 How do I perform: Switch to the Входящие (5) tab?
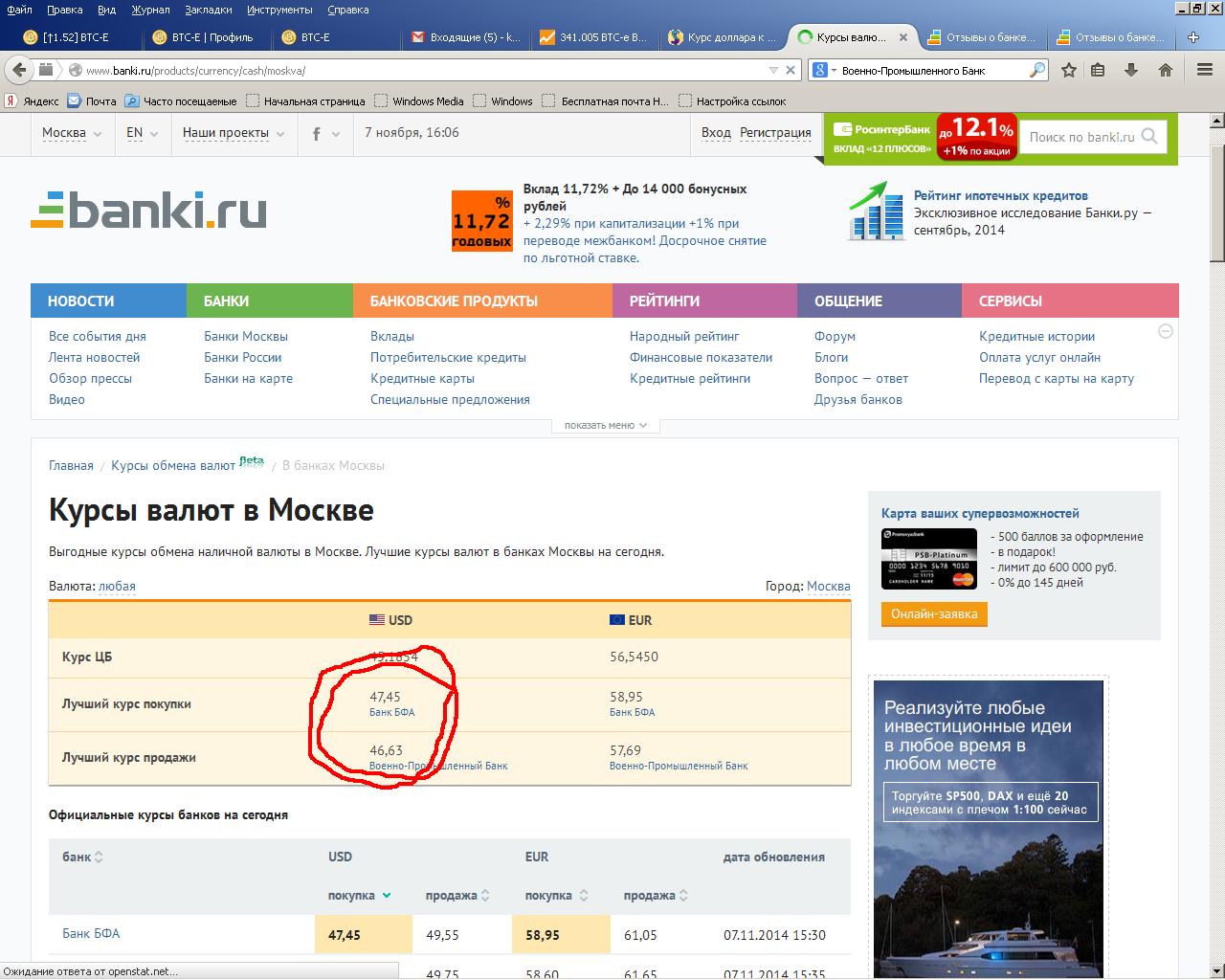click(466, 37)
